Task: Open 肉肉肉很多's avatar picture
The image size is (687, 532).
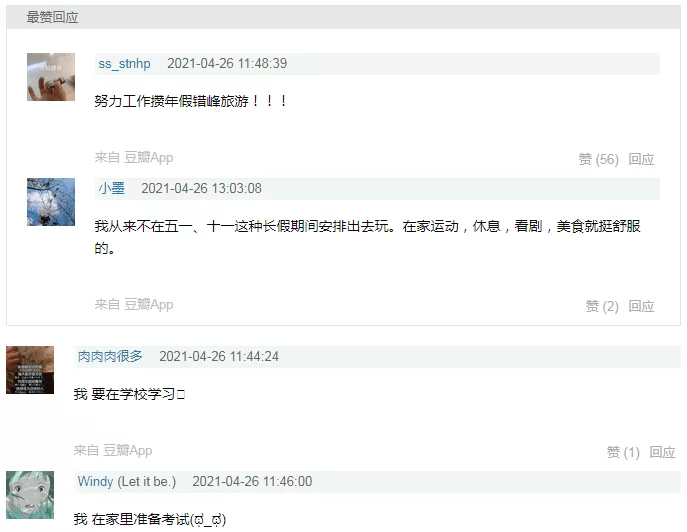Action: click(30, 370)
